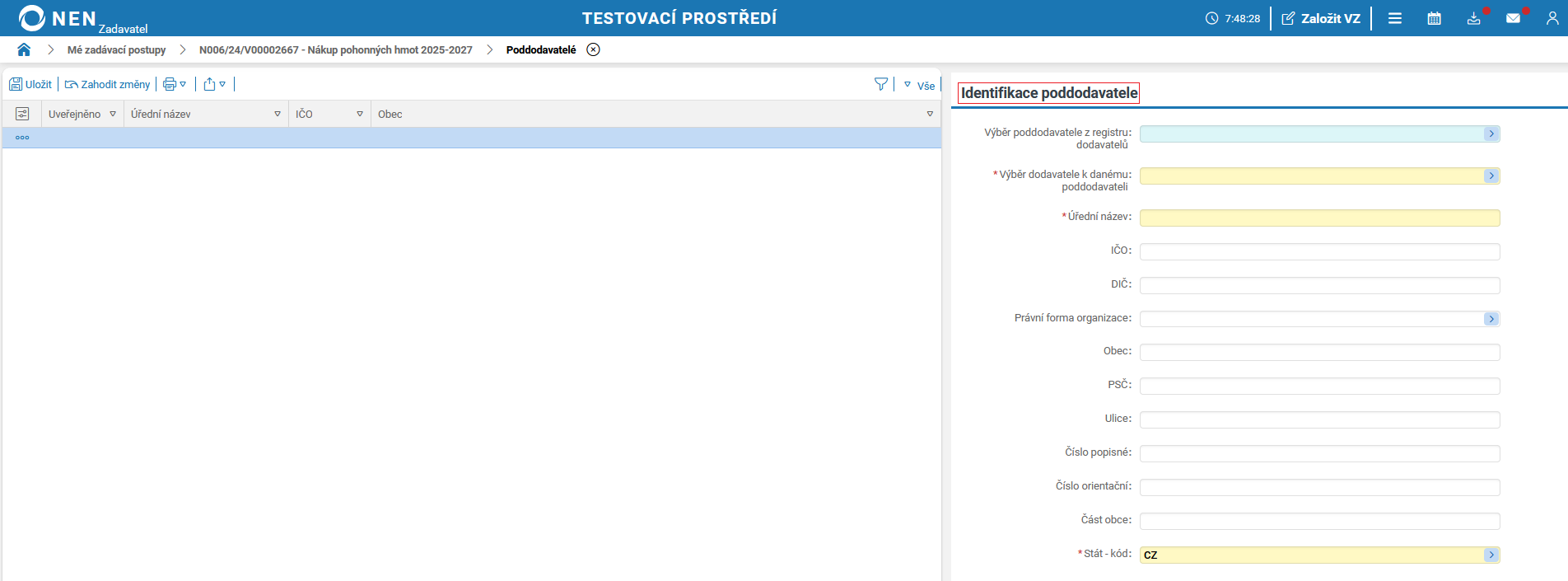This screenshot has width=1568, height=581.
Task: Focus the Úřední název input field
Action: (x=1319, y=218)
